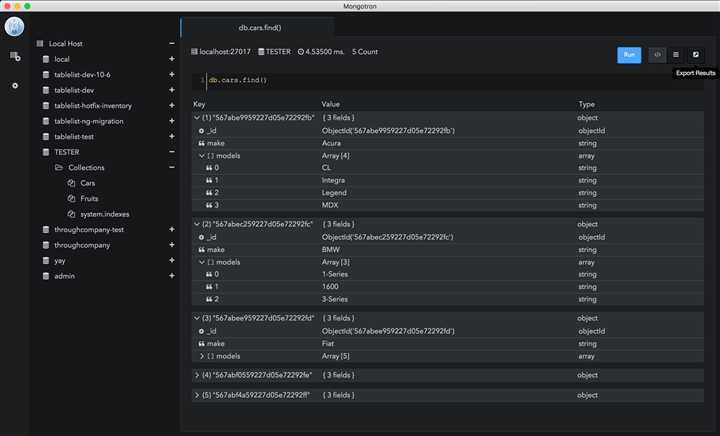Screen dimensions: 720x436
Task: Click the Legend model value
Action: click(x=334, y=193)
